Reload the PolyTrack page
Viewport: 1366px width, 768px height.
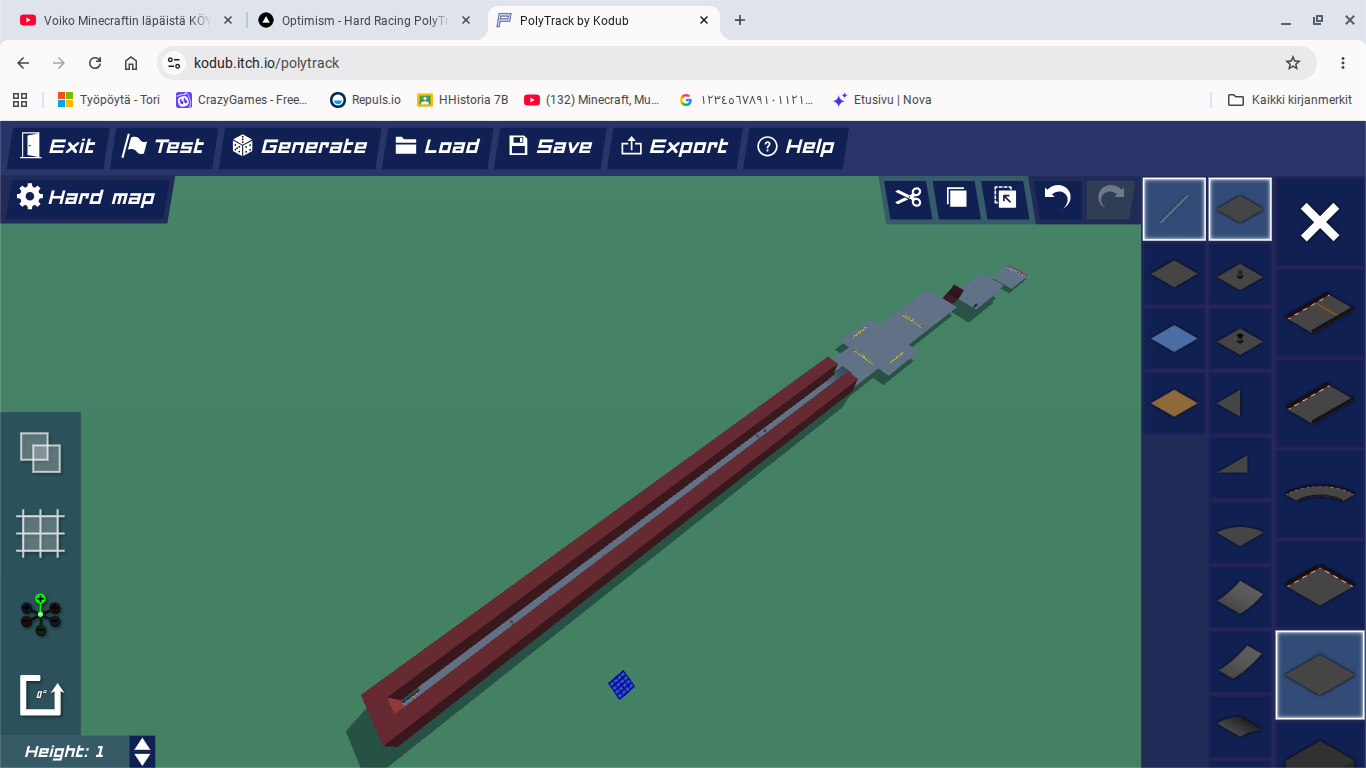click(95, 63)
